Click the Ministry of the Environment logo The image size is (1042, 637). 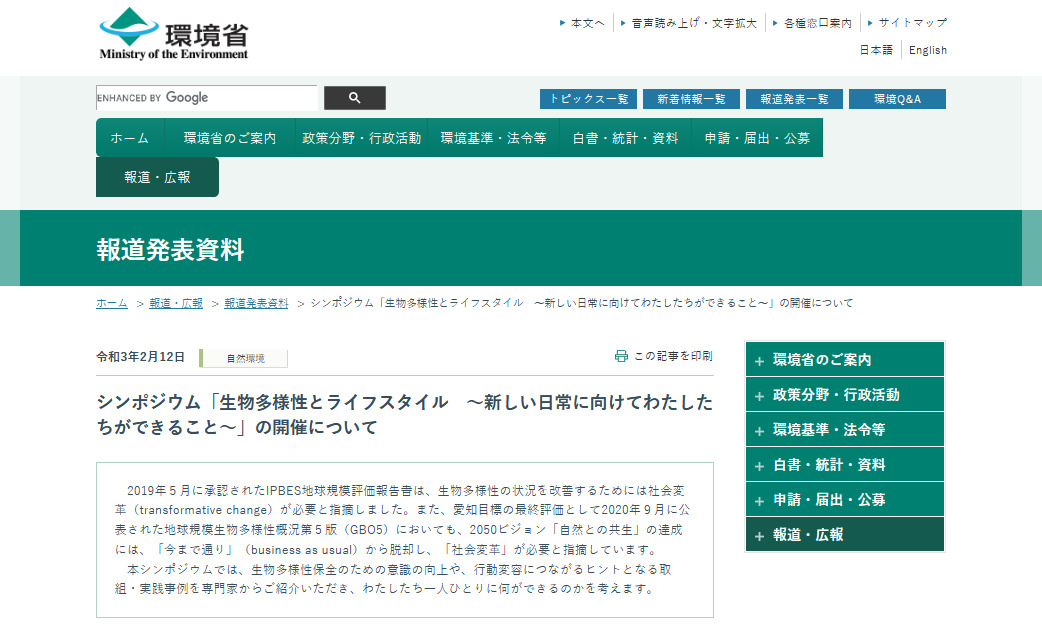coord(174,35)
